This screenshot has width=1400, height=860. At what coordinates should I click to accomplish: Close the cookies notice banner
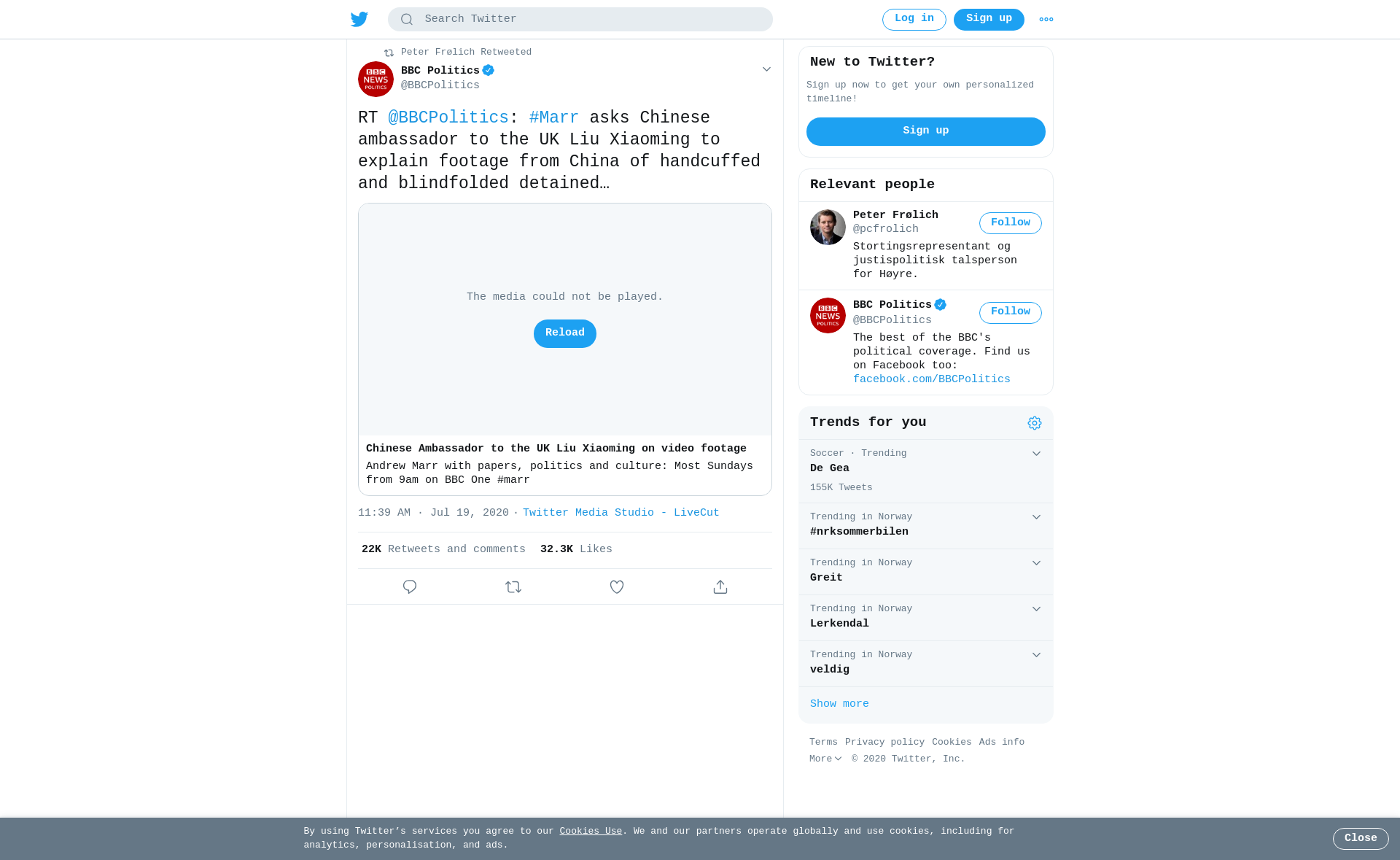pos(1361,839)
